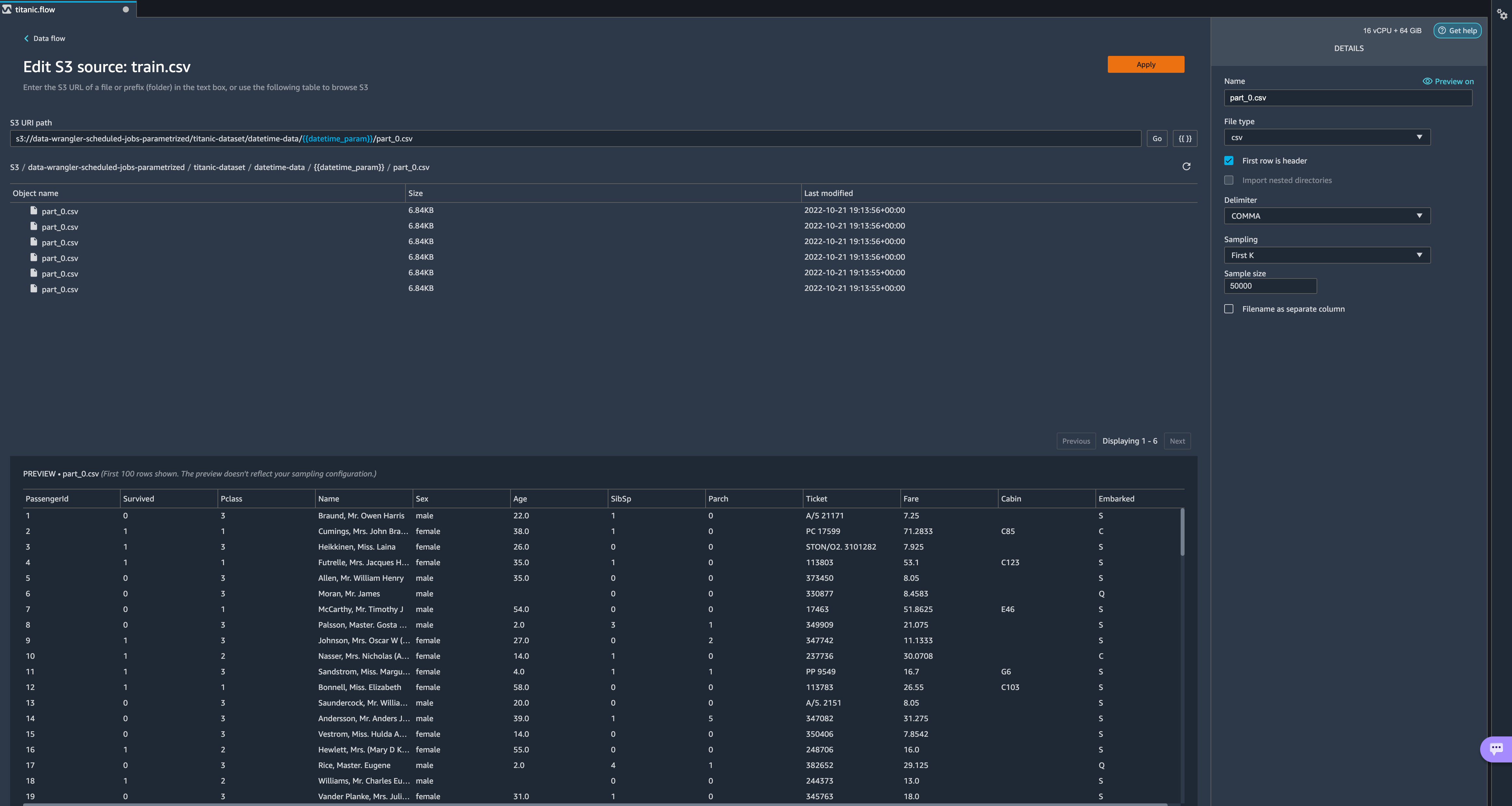The height and width of the screenshot is (806, 1512).
Task: Toggle Preview on eye icon
Action: pyautogui.click(x=1427, y=82)
